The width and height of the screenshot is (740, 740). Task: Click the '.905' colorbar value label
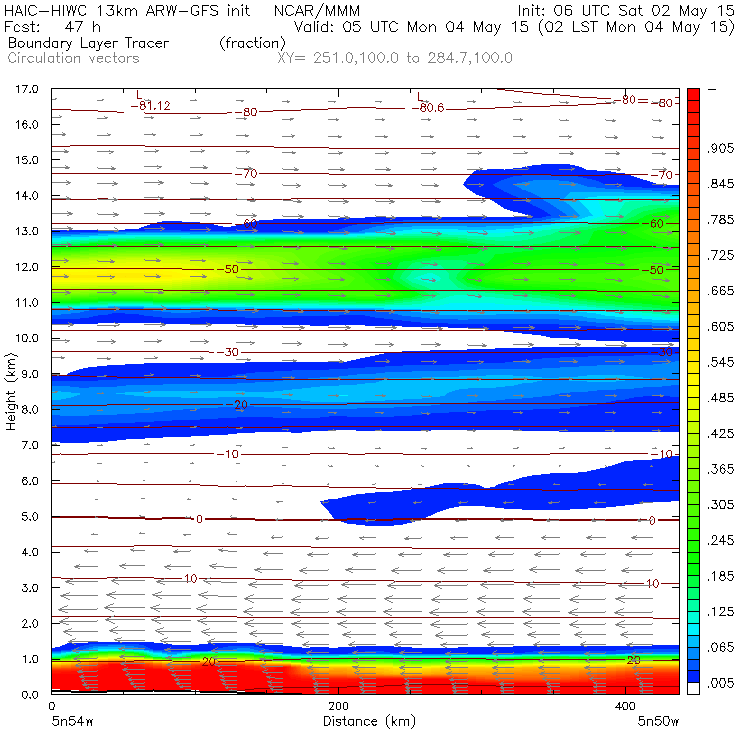click(x=721, y=149)
